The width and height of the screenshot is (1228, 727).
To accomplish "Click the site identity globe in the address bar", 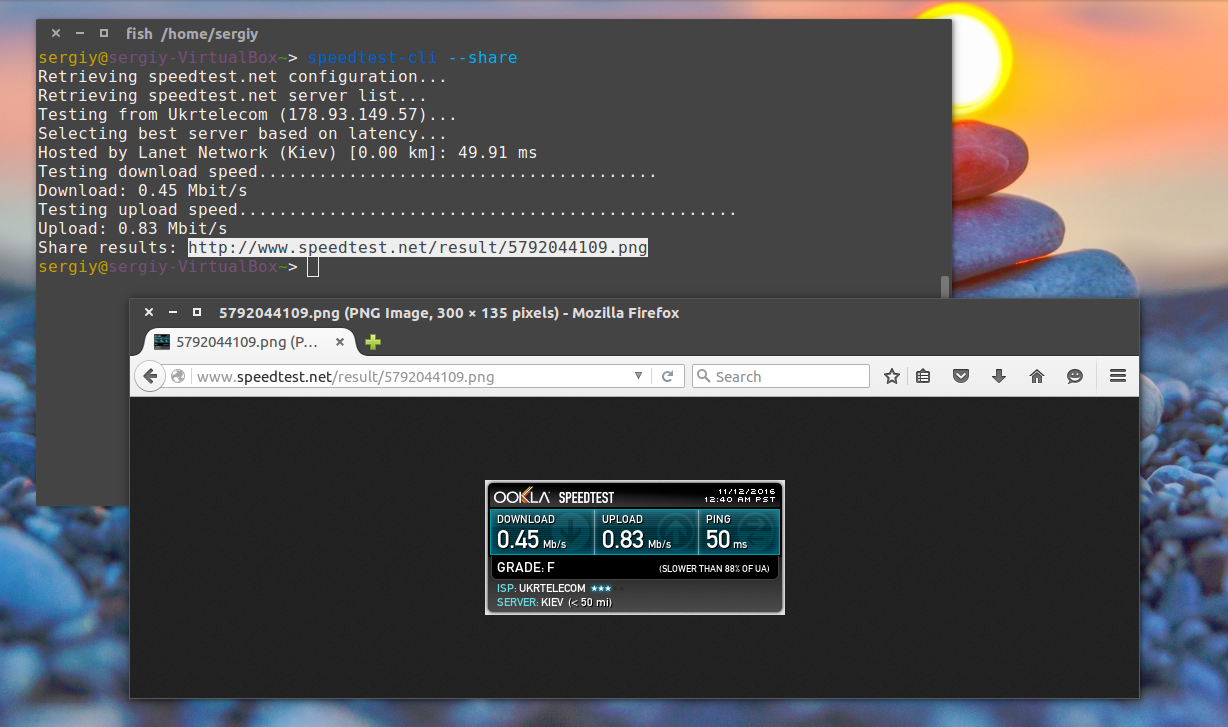I will (178, 376).
